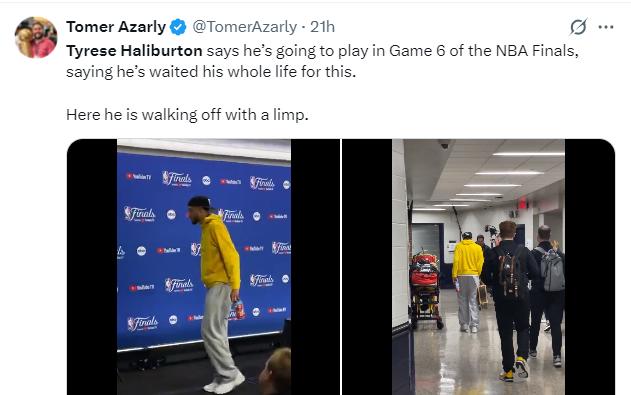Click the gray backpack in the hallway video
The height and width of the screenshot is (395, 631).
[552, 268]
